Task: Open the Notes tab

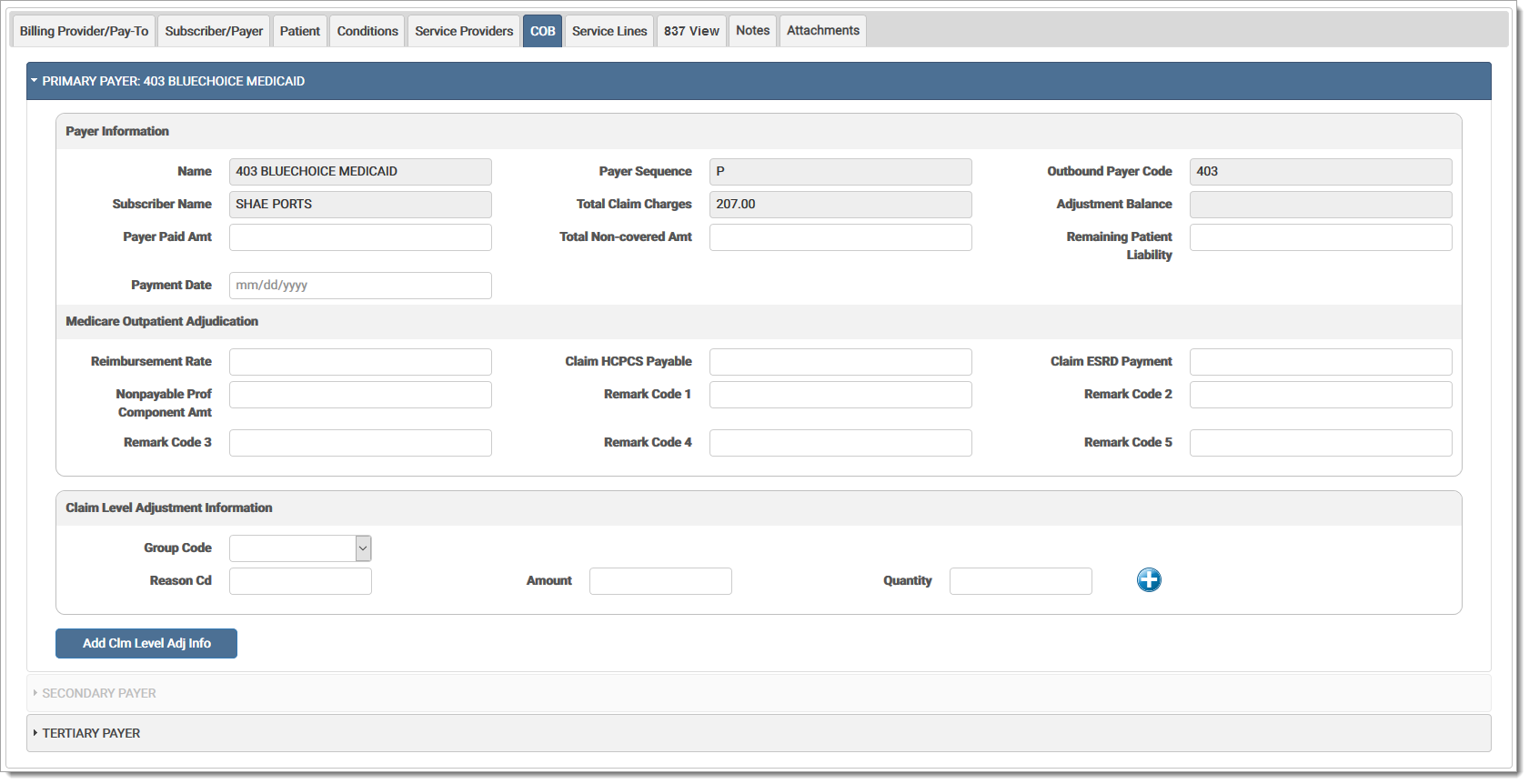Action: [752, 31]
